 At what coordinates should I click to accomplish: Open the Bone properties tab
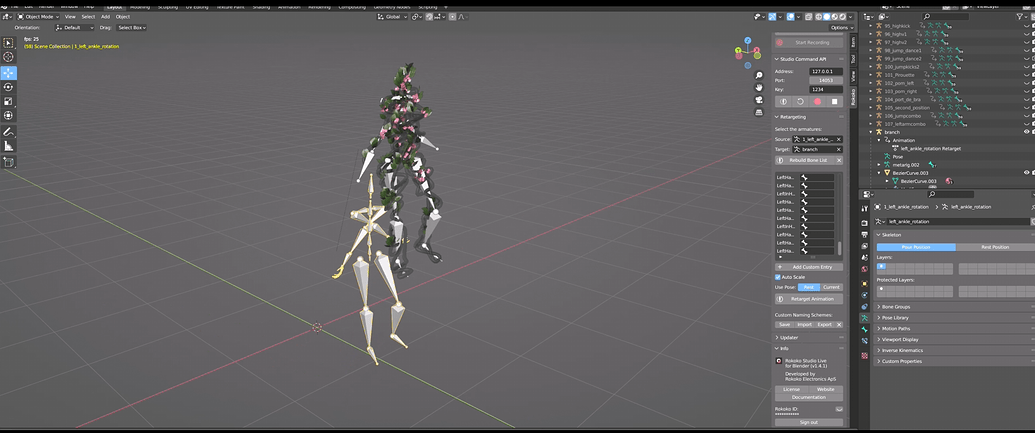pos(864,329)
